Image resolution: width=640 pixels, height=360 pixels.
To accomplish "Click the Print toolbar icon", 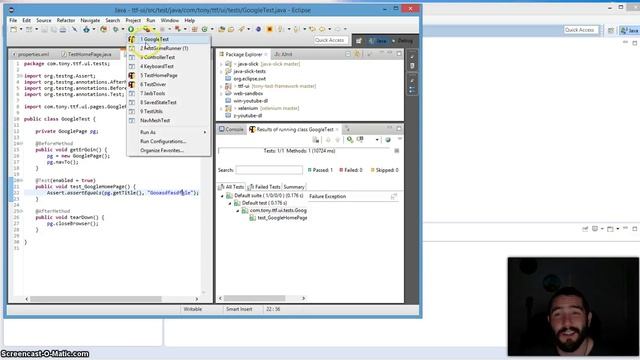I will 62,29.
